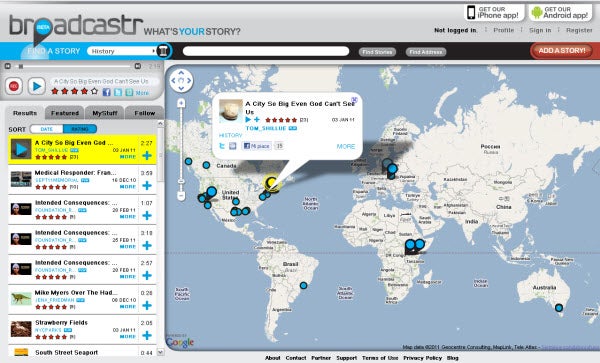
Task: Open the History category dropdown
Action: (x=122, y=51)
